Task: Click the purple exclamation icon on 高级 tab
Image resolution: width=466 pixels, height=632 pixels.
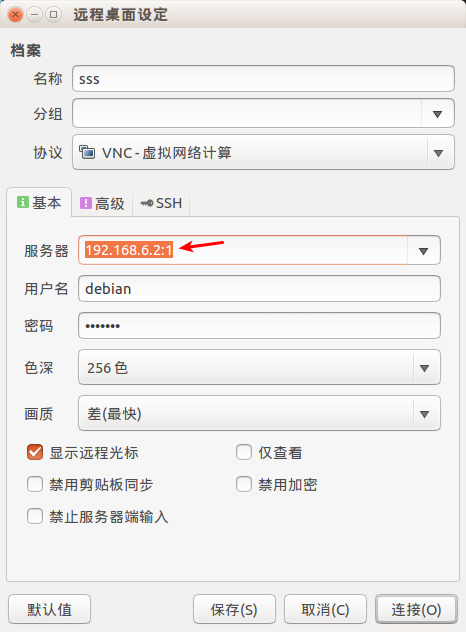Action: click(x=86, y=203)
